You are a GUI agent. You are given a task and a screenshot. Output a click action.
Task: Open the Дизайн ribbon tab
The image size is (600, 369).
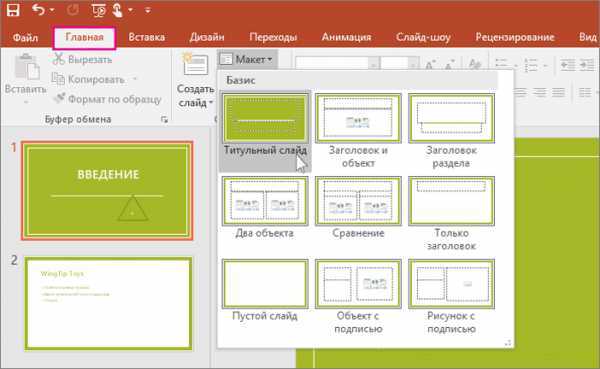coord(207,37)
